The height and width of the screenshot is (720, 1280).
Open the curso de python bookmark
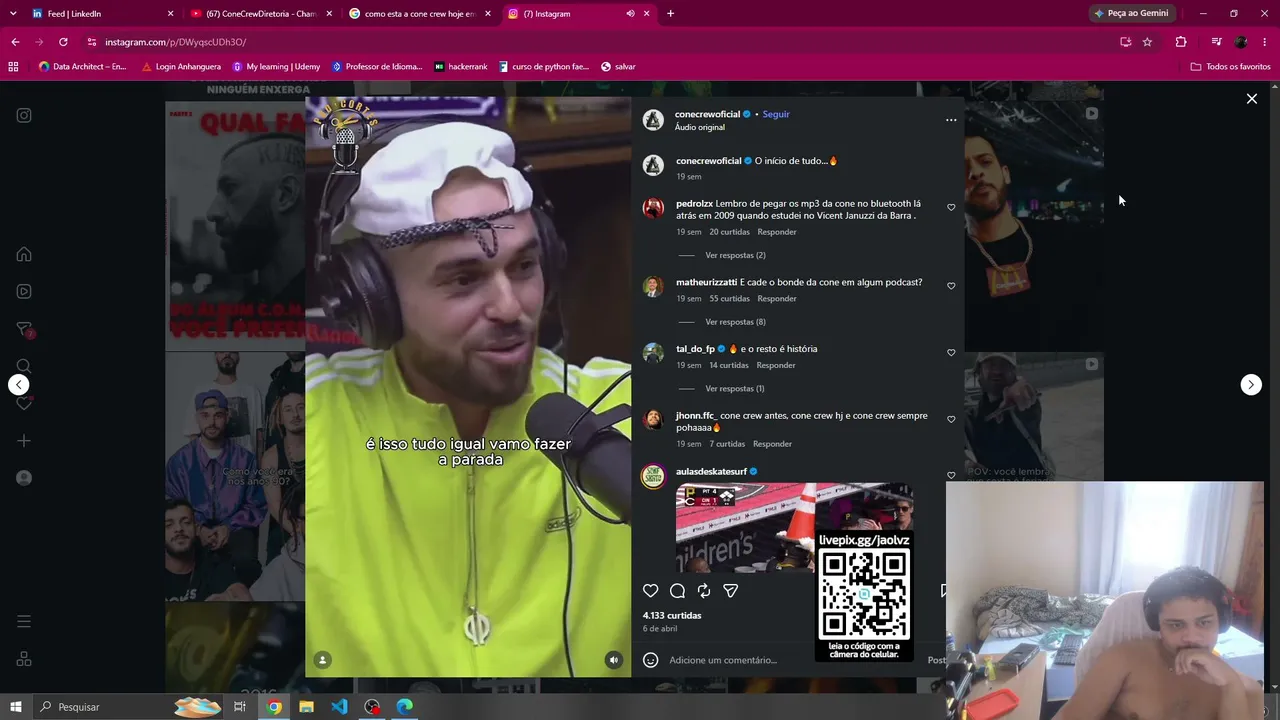pos(543,67)
